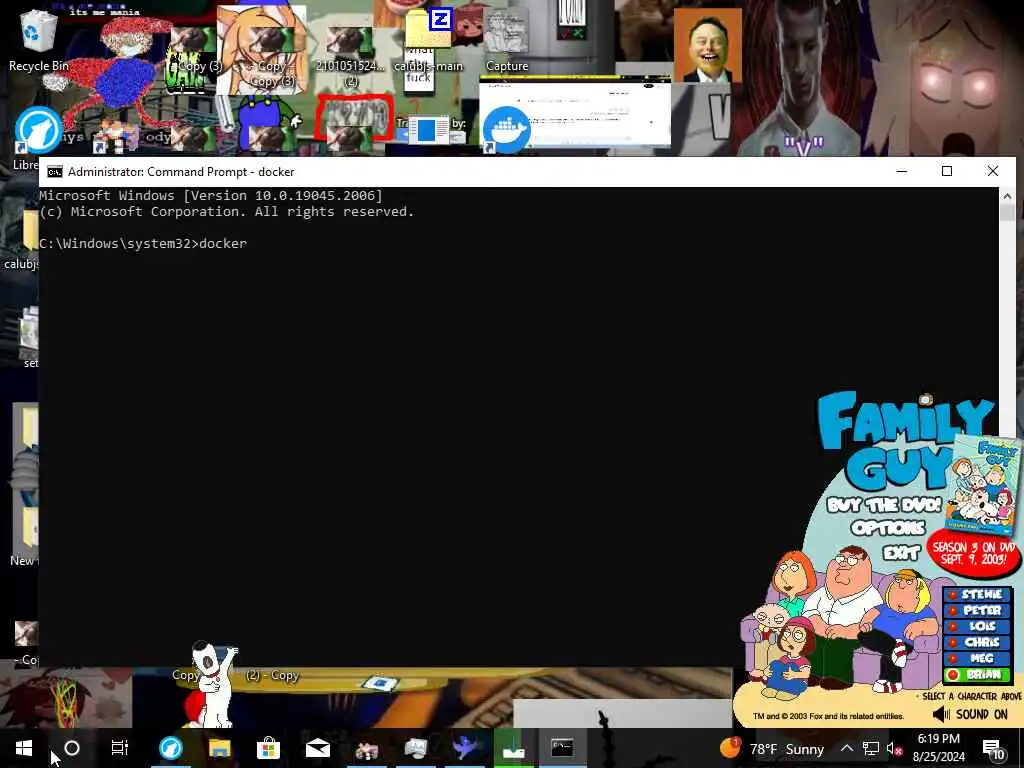Open Options in the Family Guy widget
1024x768 pixels.
(x=888, y=528)
